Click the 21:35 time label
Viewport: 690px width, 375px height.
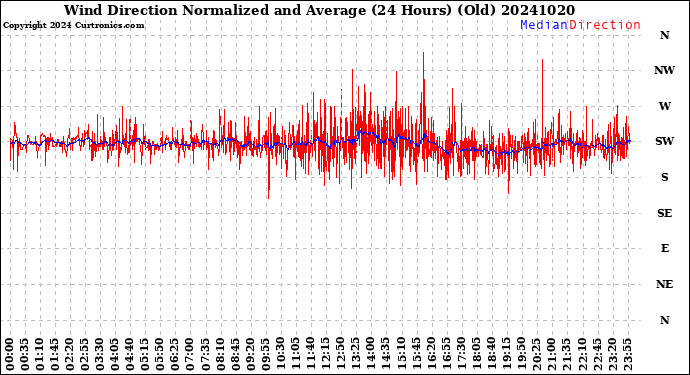pyautogui.click(x=567, y=354)
